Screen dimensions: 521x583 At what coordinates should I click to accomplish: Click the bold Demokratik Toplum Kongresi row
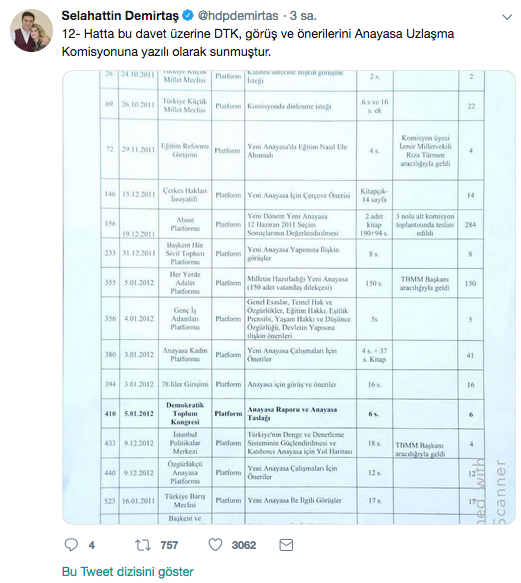(x=292, y=414)
